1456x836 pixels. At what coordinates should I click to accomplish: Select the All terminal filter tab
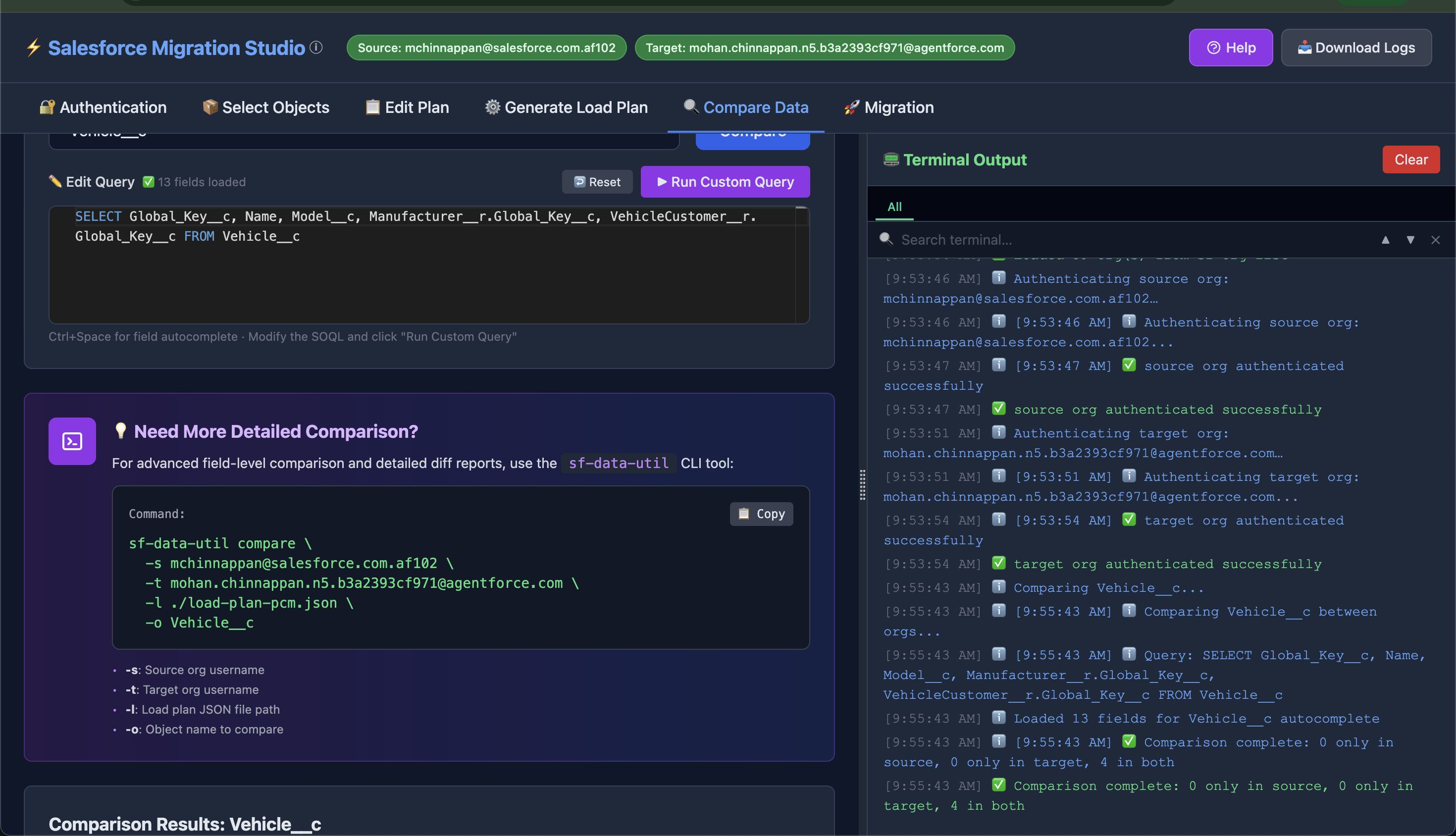pos(894,207)
